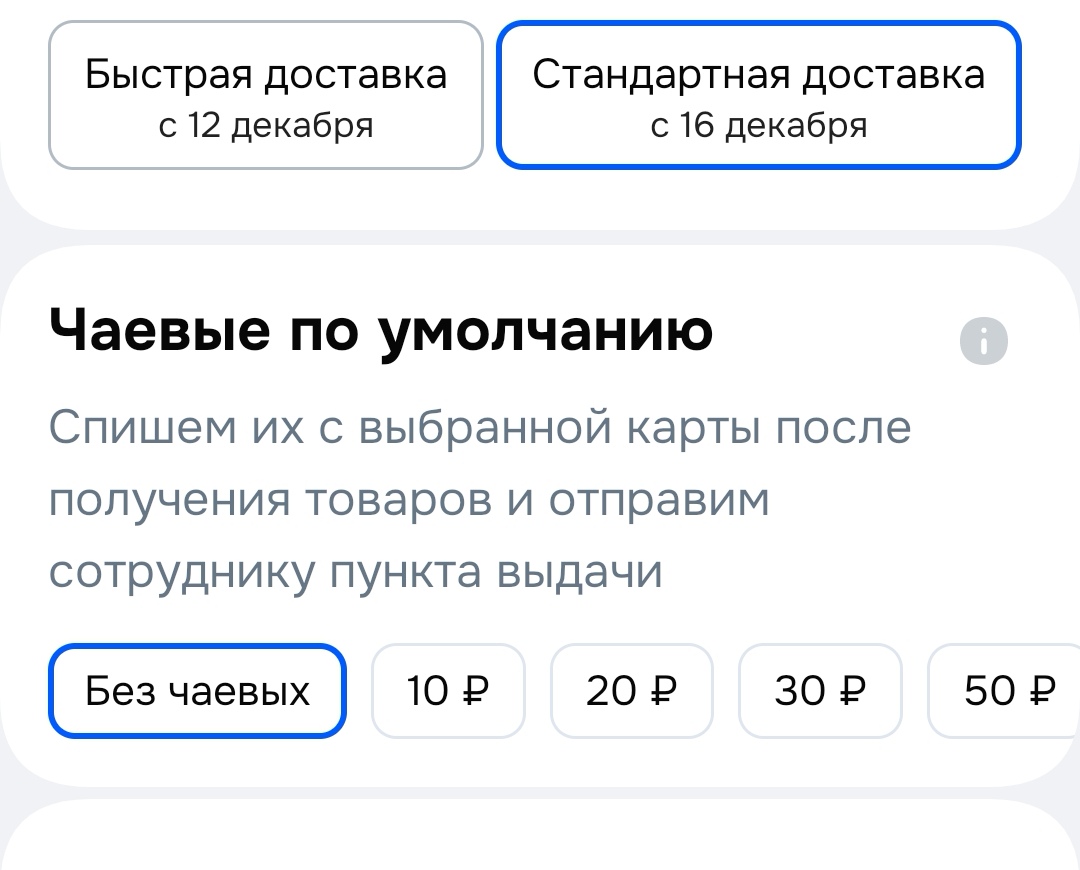Choose Стандартная доставка delivery option
The height and width of the screenshot is (870, 1080).
tap(759, 95)
